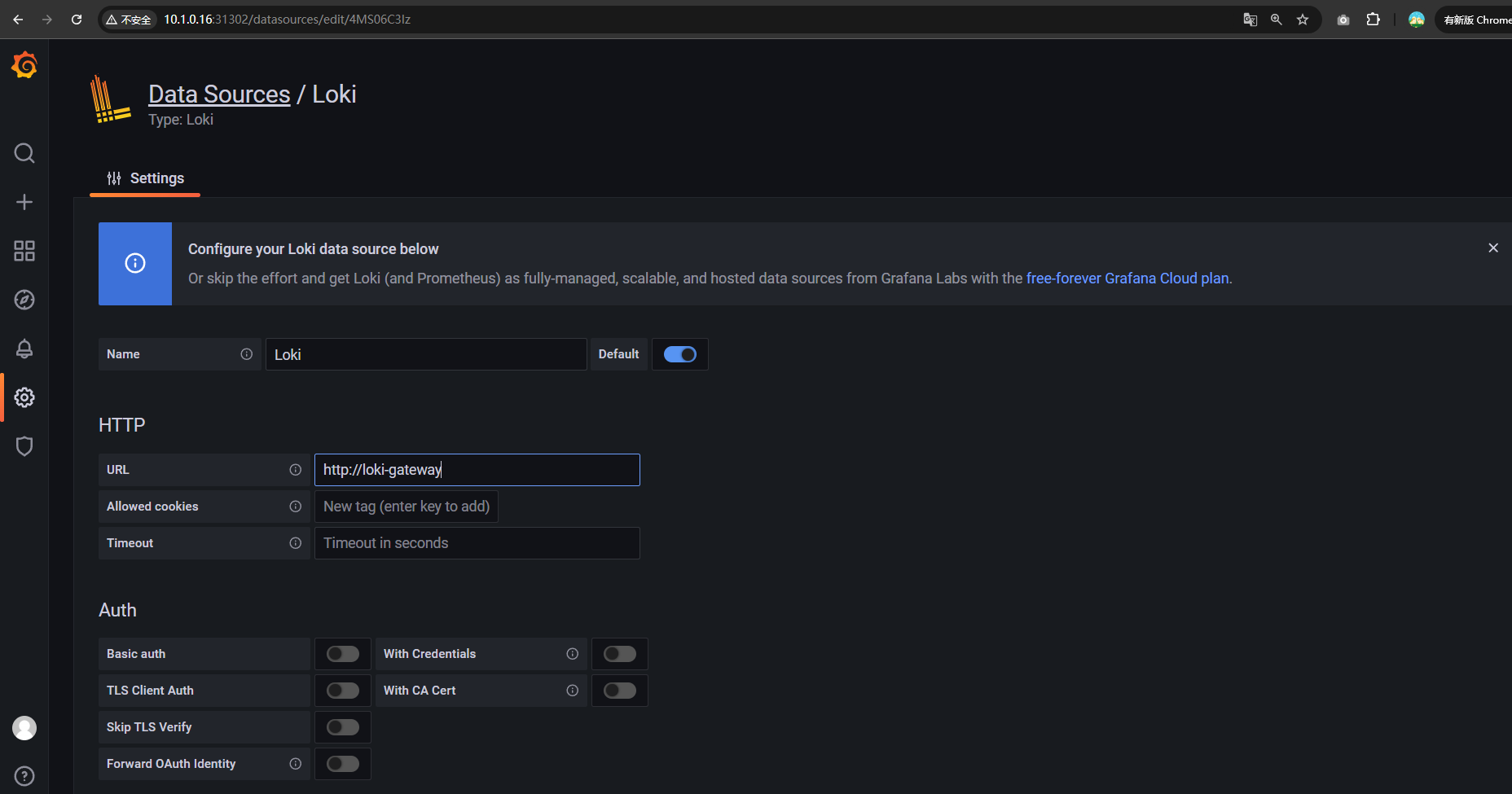Screen dimensions: 1512x794
Task: Click the info icon beside With Credentials
Action: coord(572,654)
